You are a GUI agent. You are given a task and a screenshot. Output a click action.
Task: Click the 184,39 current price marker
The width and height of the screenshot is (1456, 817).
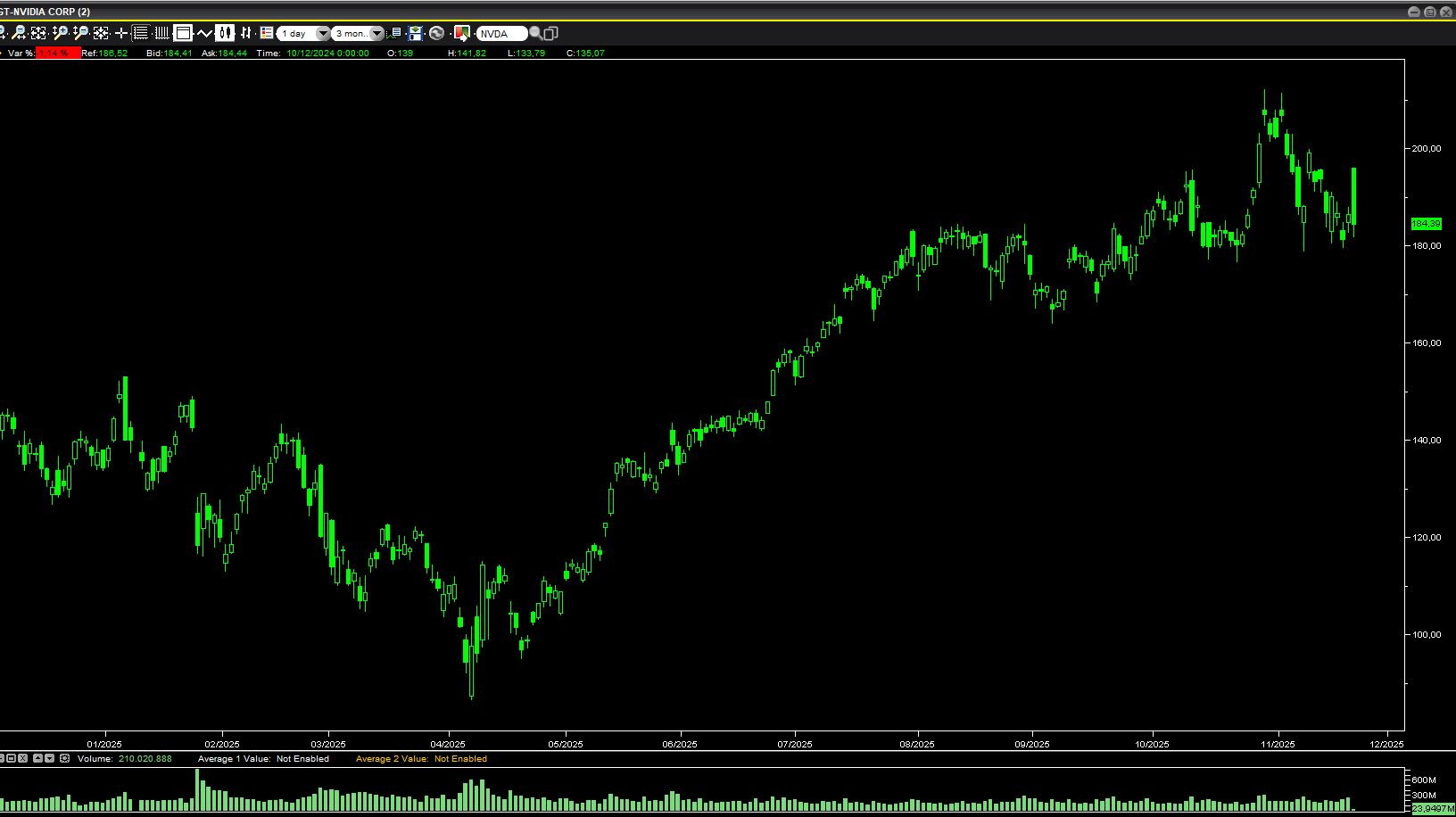tap(1426, 223)
